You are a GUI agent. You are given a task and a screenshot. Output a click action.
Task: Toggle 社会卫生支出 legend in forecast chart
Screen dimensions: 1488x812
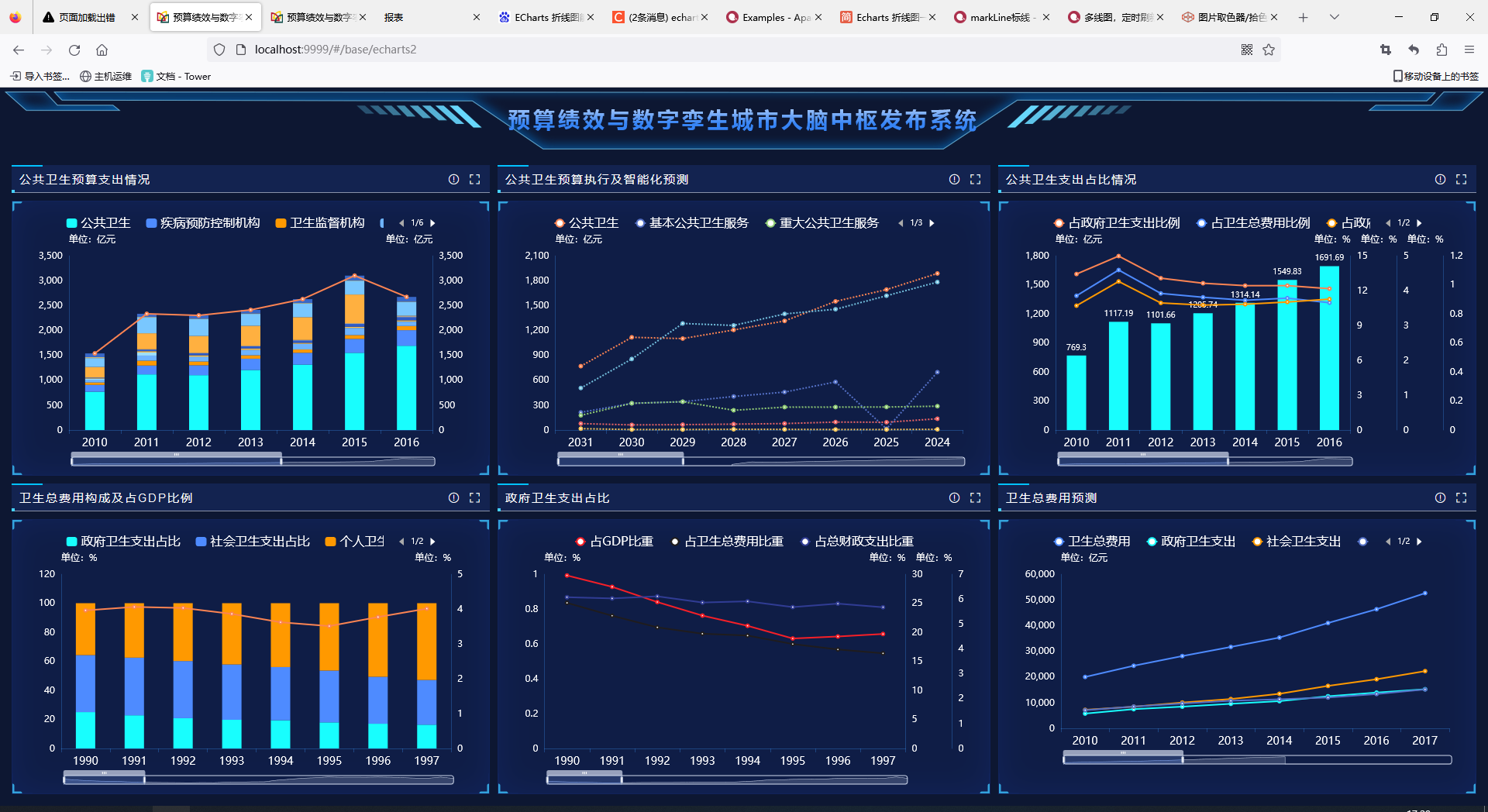point(1297,542)
